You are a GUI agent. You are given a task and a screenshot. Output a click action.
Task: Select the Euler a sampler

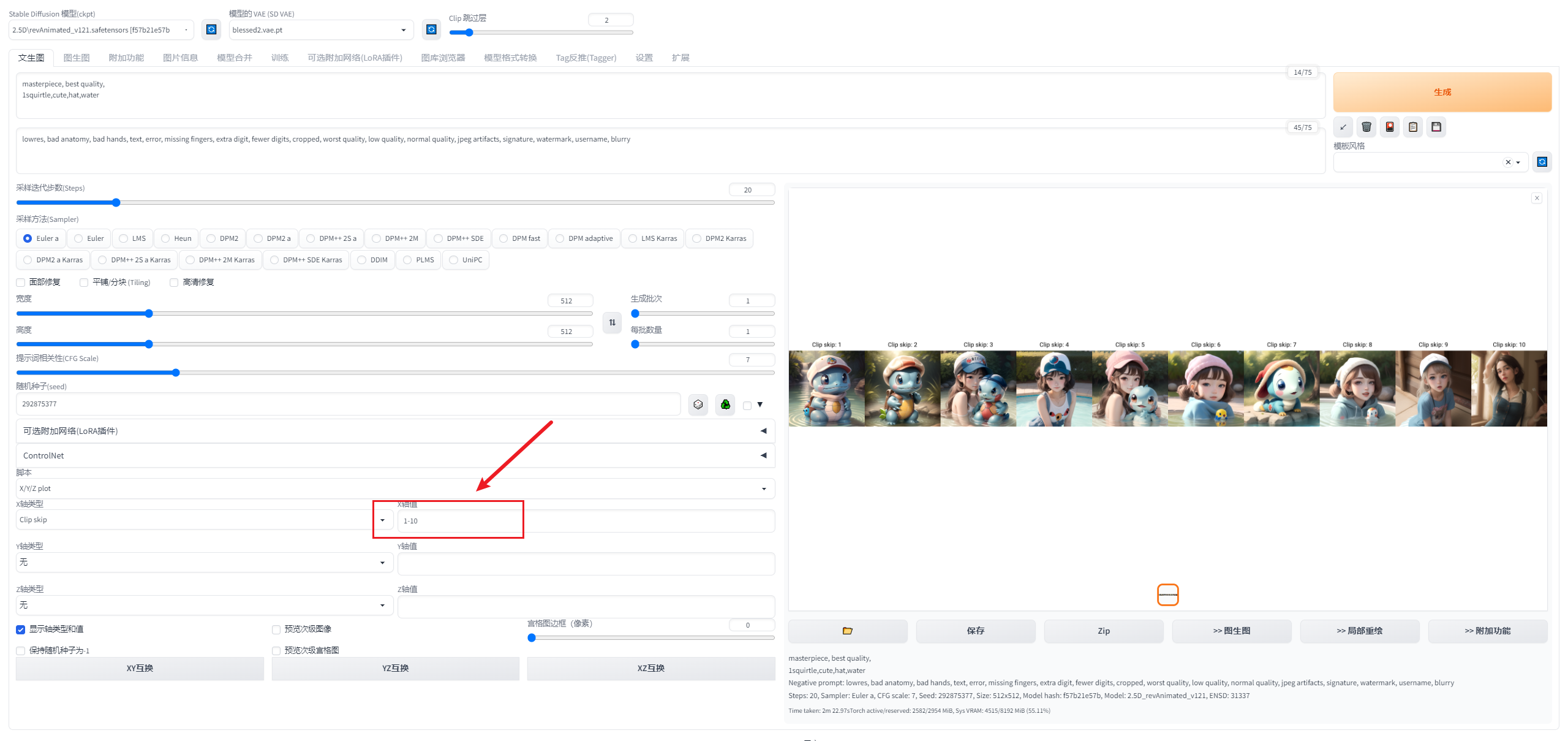pos(41,238)
